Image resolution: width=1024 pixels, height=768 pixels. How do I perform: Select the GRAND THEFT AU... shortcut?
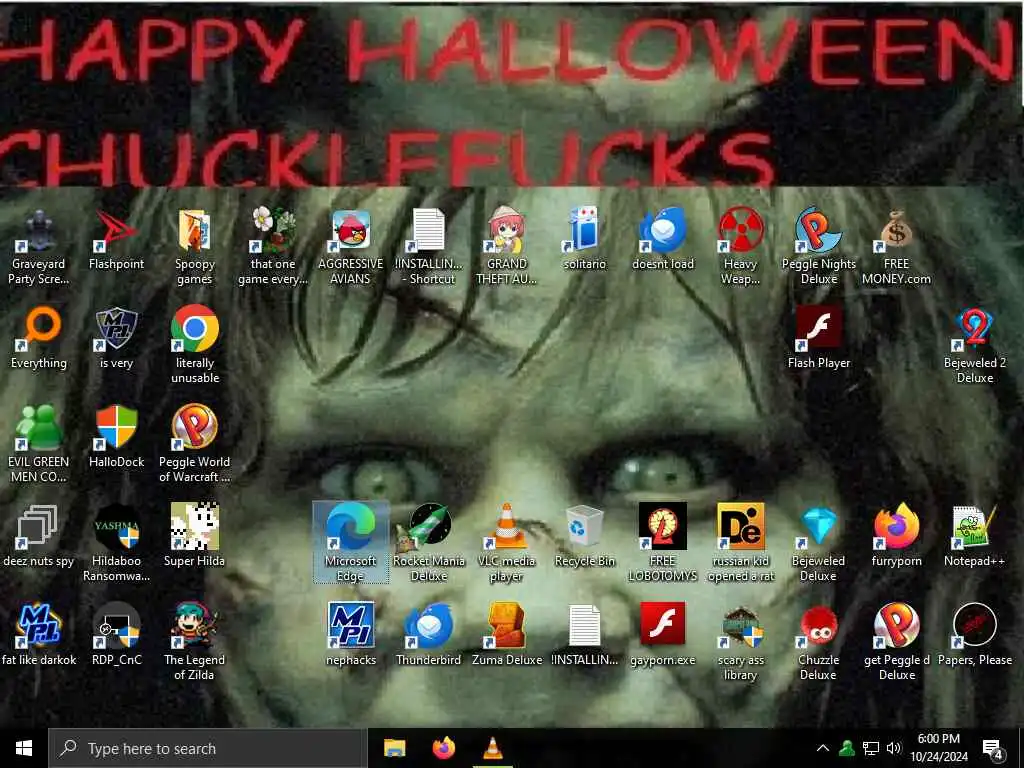tap(507, 247)
